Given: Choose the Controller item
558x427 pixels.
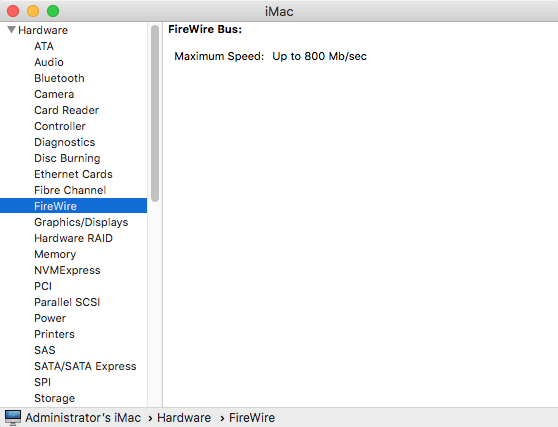Looking at the screenshot, I should coord(60,126).
